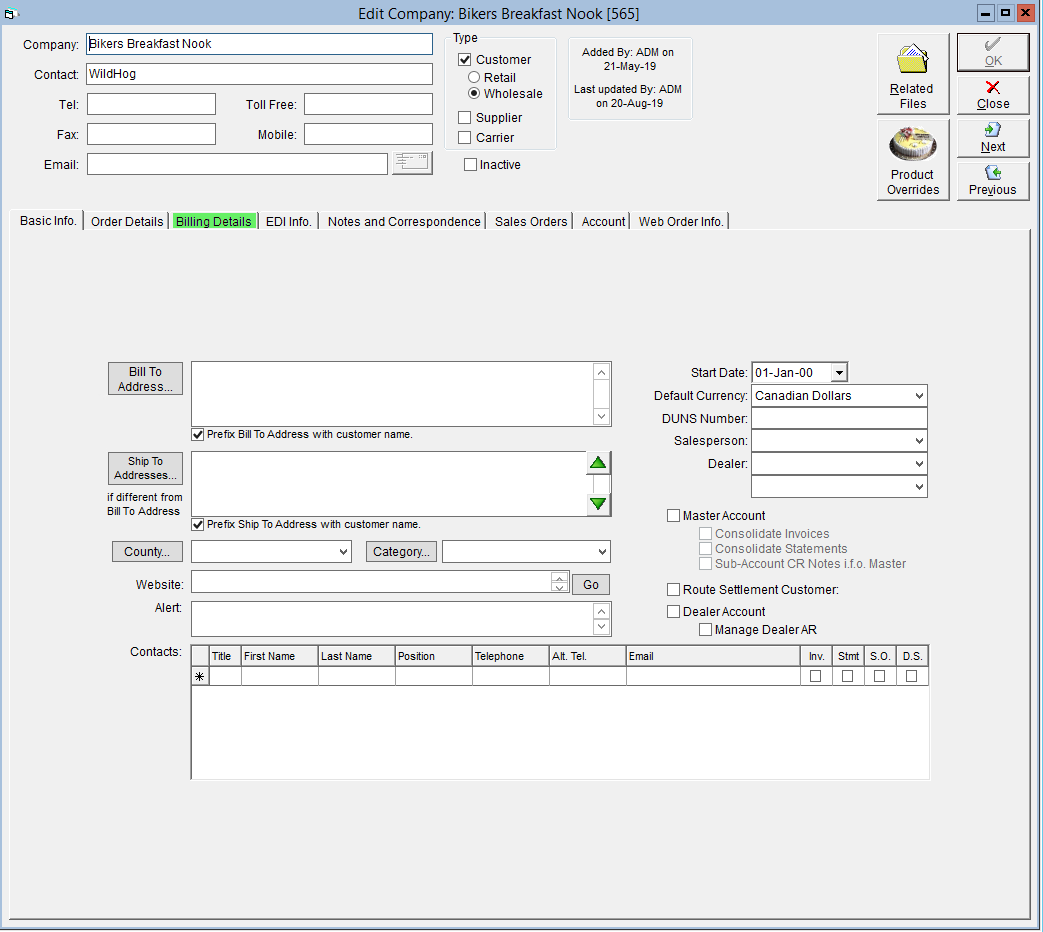Open the Start Date picker dropdown
Viewport: 1043px width, 932px height.
point(839,373)
